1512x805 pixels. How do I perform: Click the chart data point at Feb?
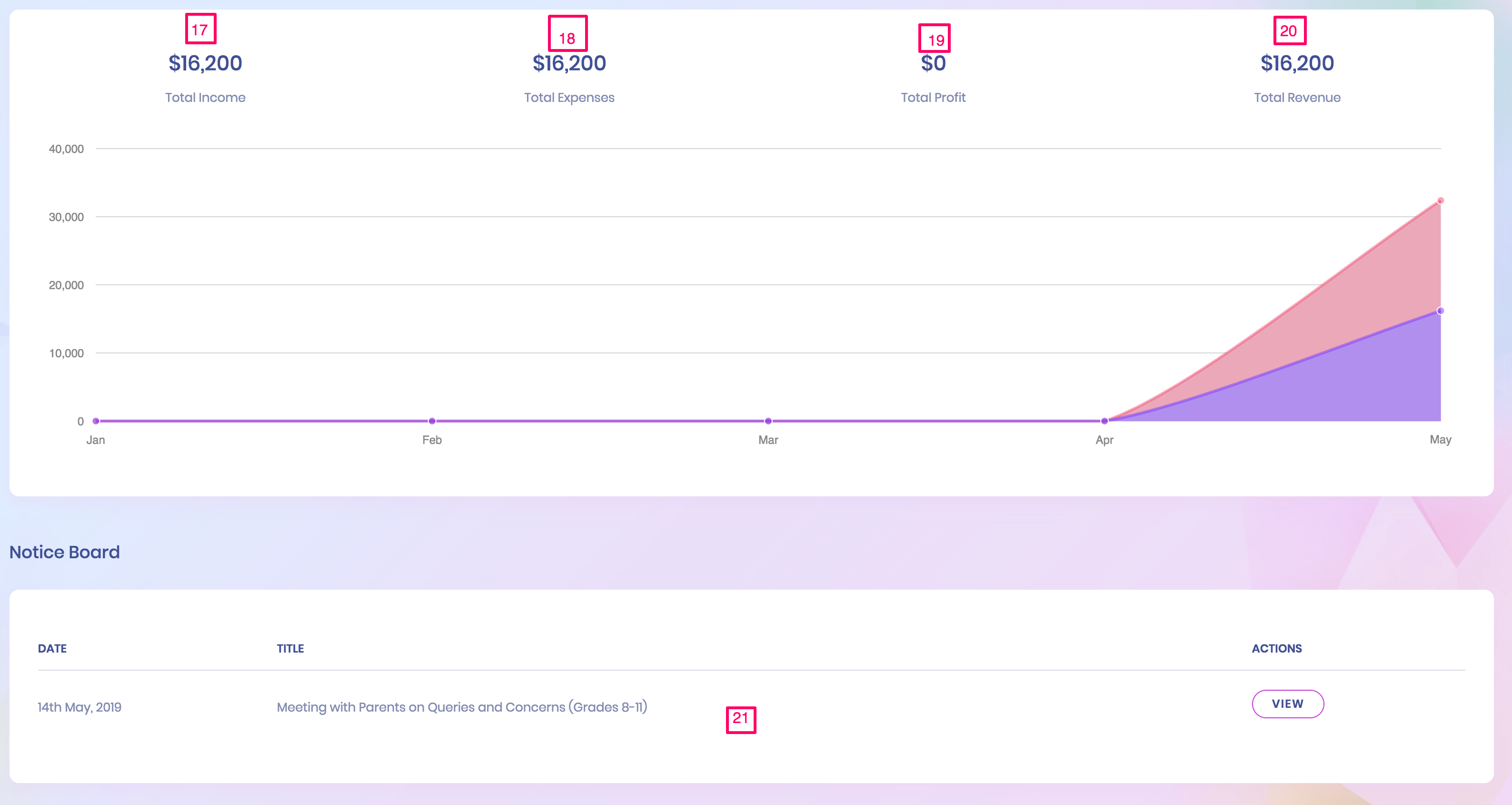[x=432, y=421]
